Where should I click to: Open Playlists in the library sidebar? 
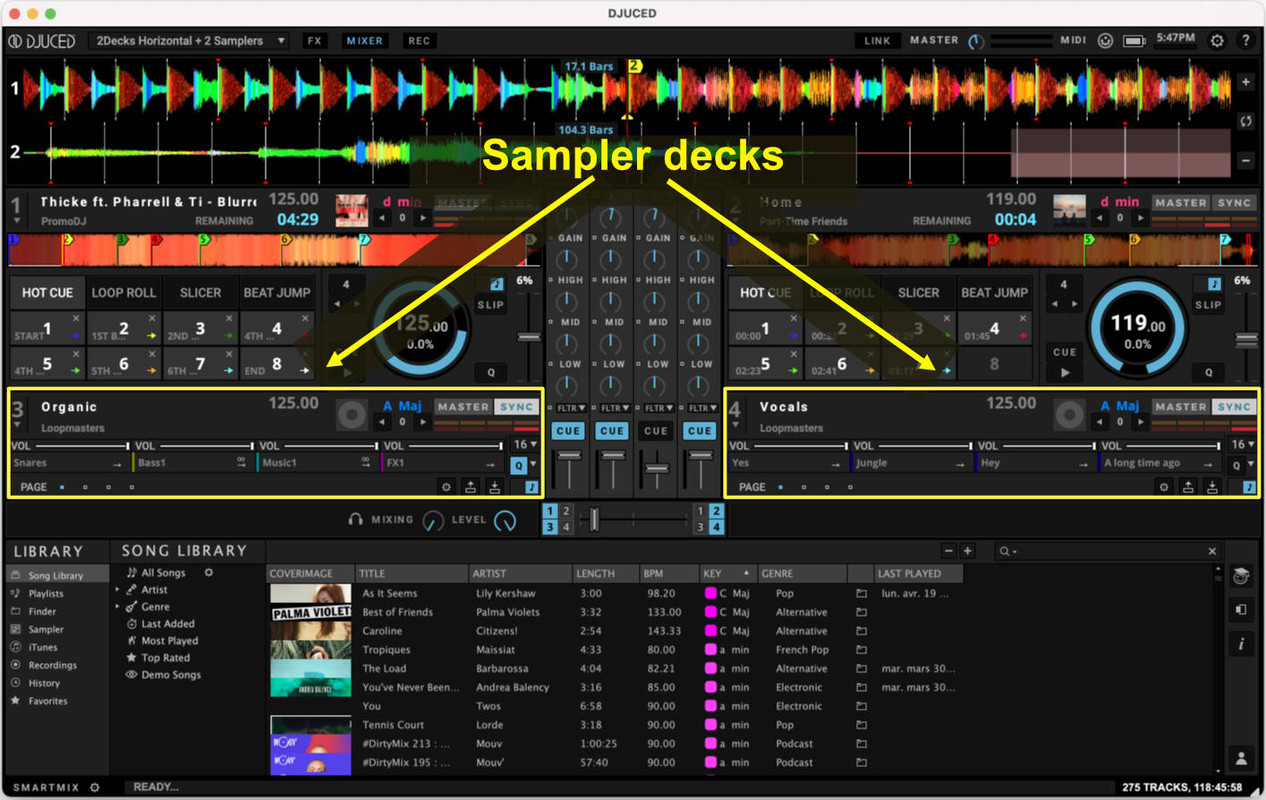(46, 594)
